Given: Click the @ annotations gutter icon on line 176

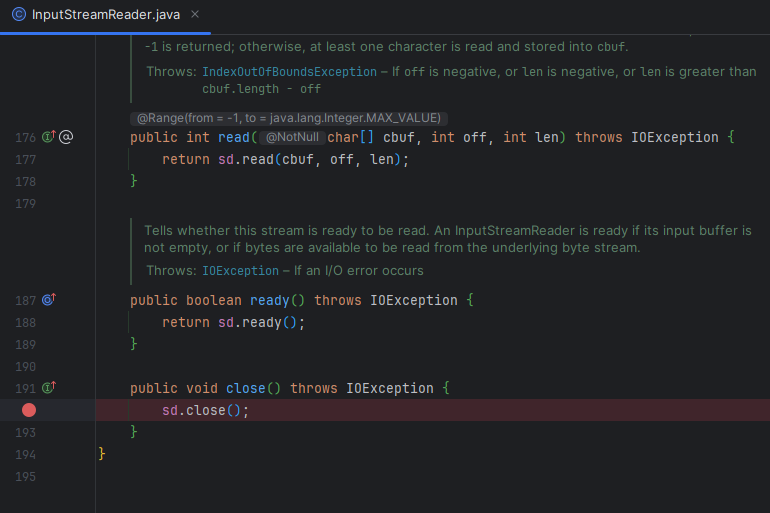Looking at the screenshot, I should [x=66, y=137].
